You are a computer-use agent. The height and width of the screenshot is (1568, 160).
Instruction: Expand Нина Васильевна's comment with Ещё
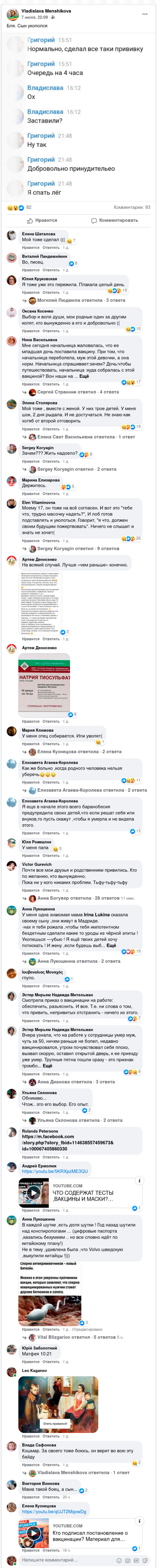(x=84, y=376)
